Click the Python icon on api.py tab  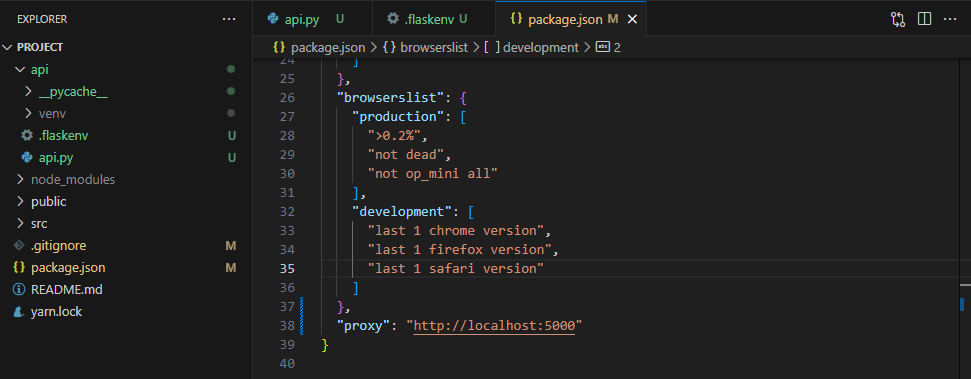coord(272,19)
